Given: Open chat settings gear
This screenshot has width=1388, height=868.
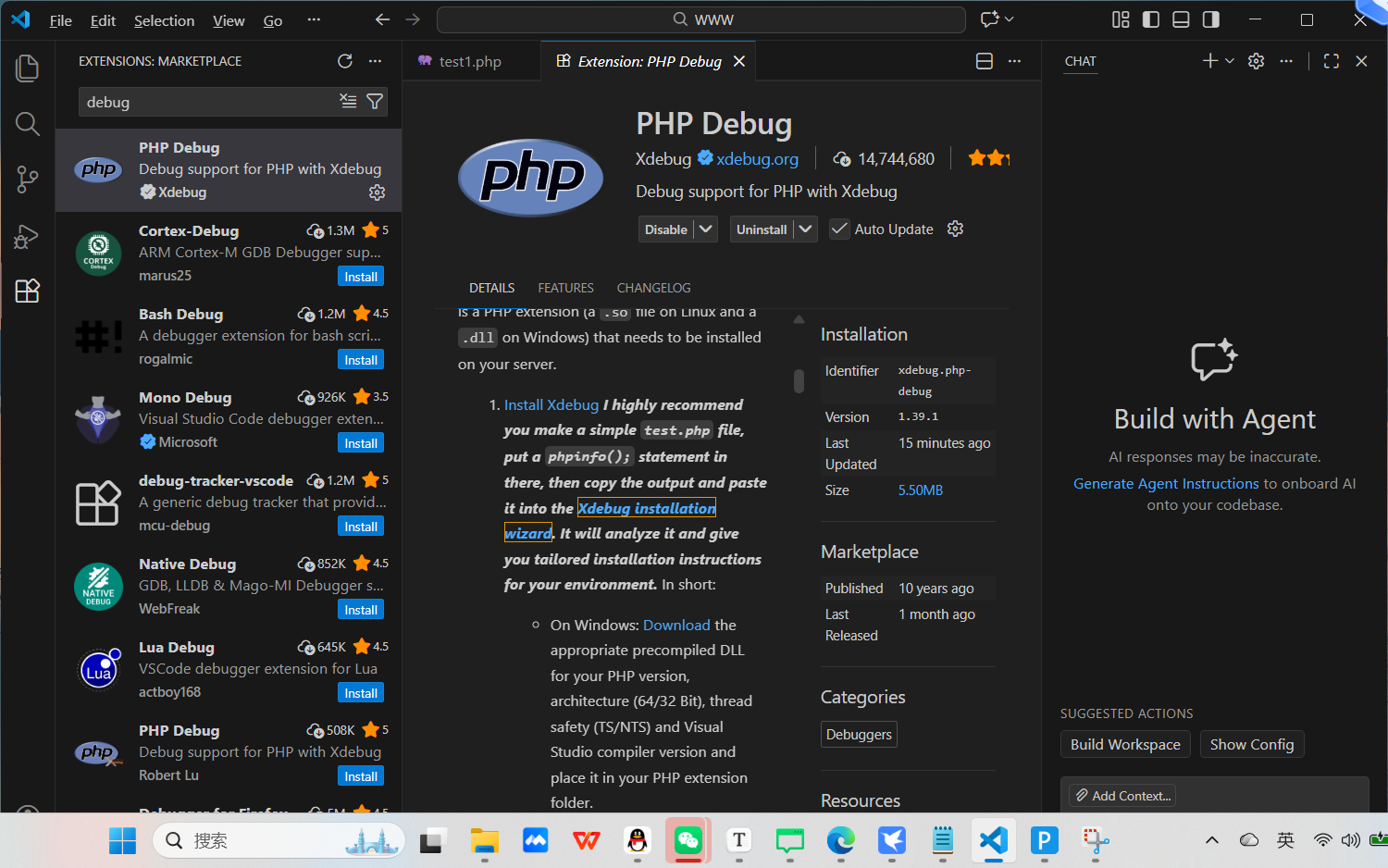Looking at the screenshot, I should 1256,61.
